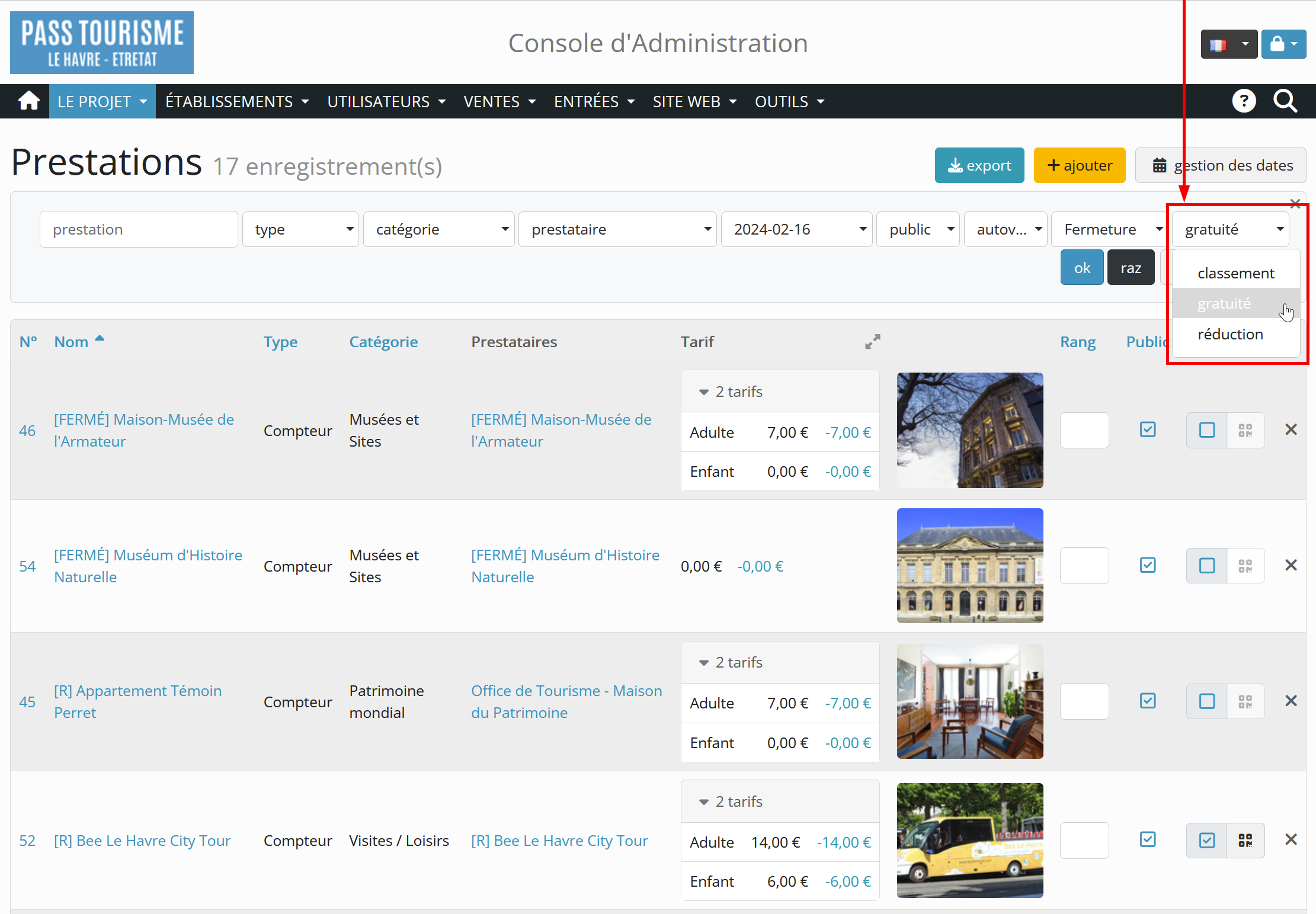Uncheck the gray-boxed checkbox for Bee Le Havre City Tour

pyautogui.click(x=1206, y=840)
